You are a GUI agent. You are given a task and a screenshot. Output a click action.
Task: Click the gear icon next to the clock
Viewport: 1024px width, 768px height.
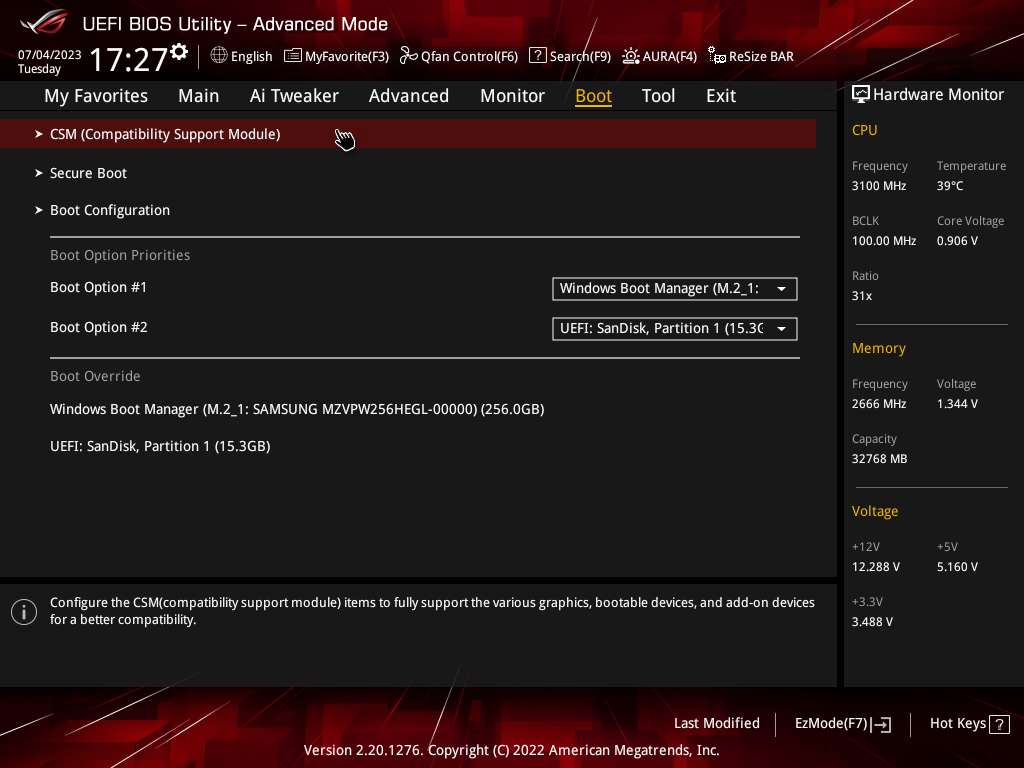pyautogui.click(x=179, y=51)
